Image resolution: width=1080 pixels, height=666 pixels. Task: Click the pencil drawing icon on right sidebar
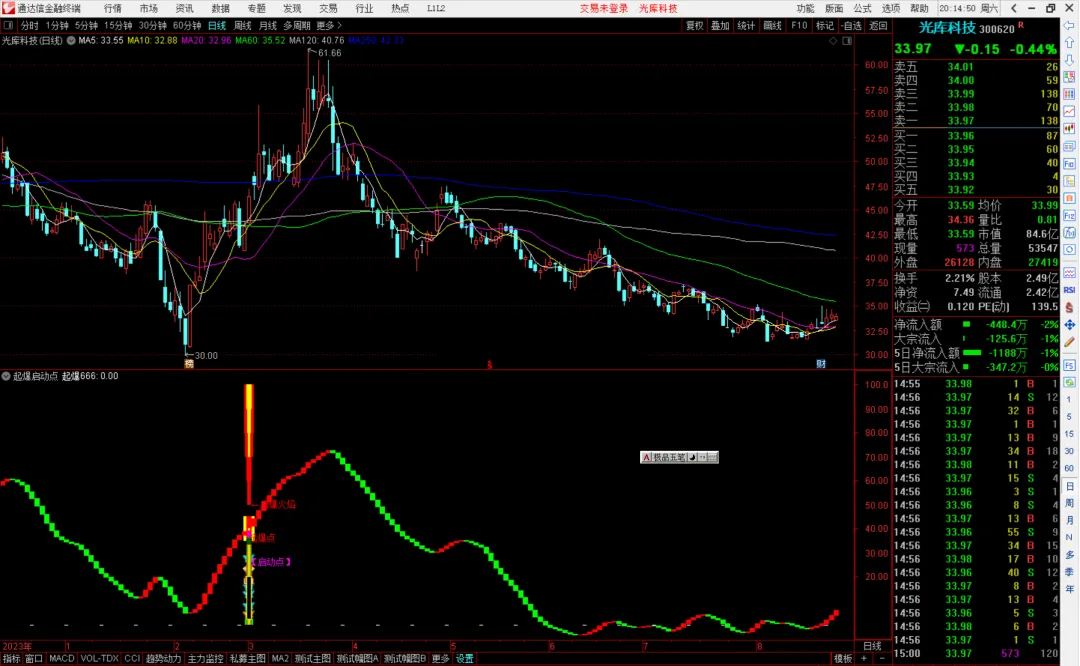(x=1069, y=342)
